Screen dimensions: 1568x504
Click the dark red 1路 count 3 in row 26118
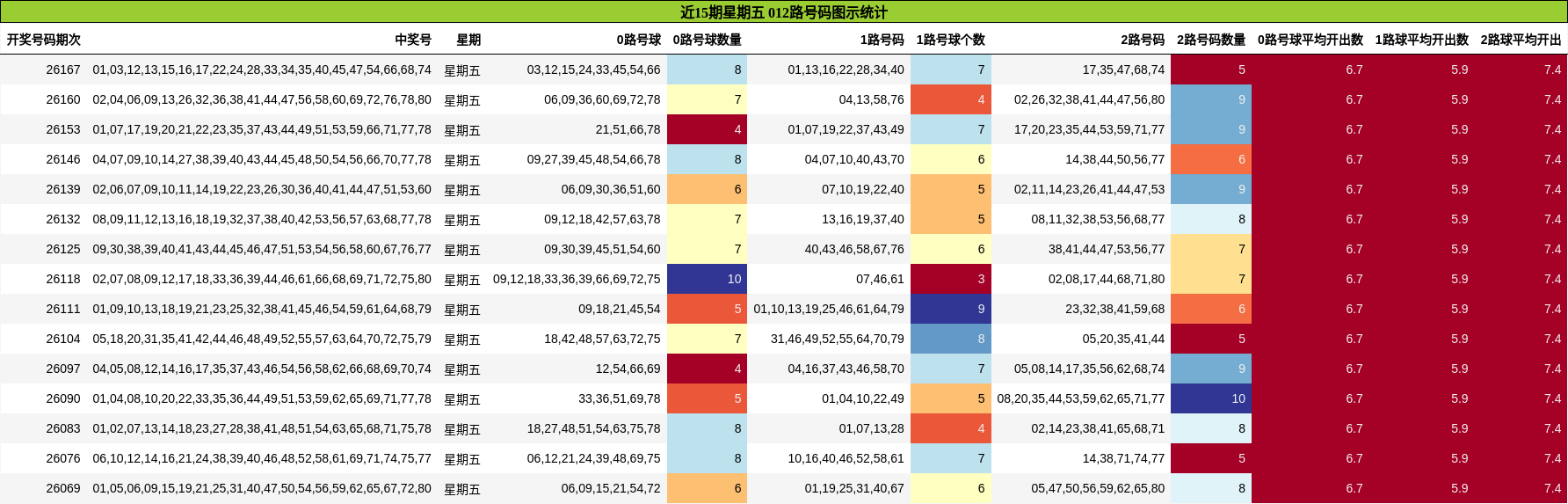[951, 279]
